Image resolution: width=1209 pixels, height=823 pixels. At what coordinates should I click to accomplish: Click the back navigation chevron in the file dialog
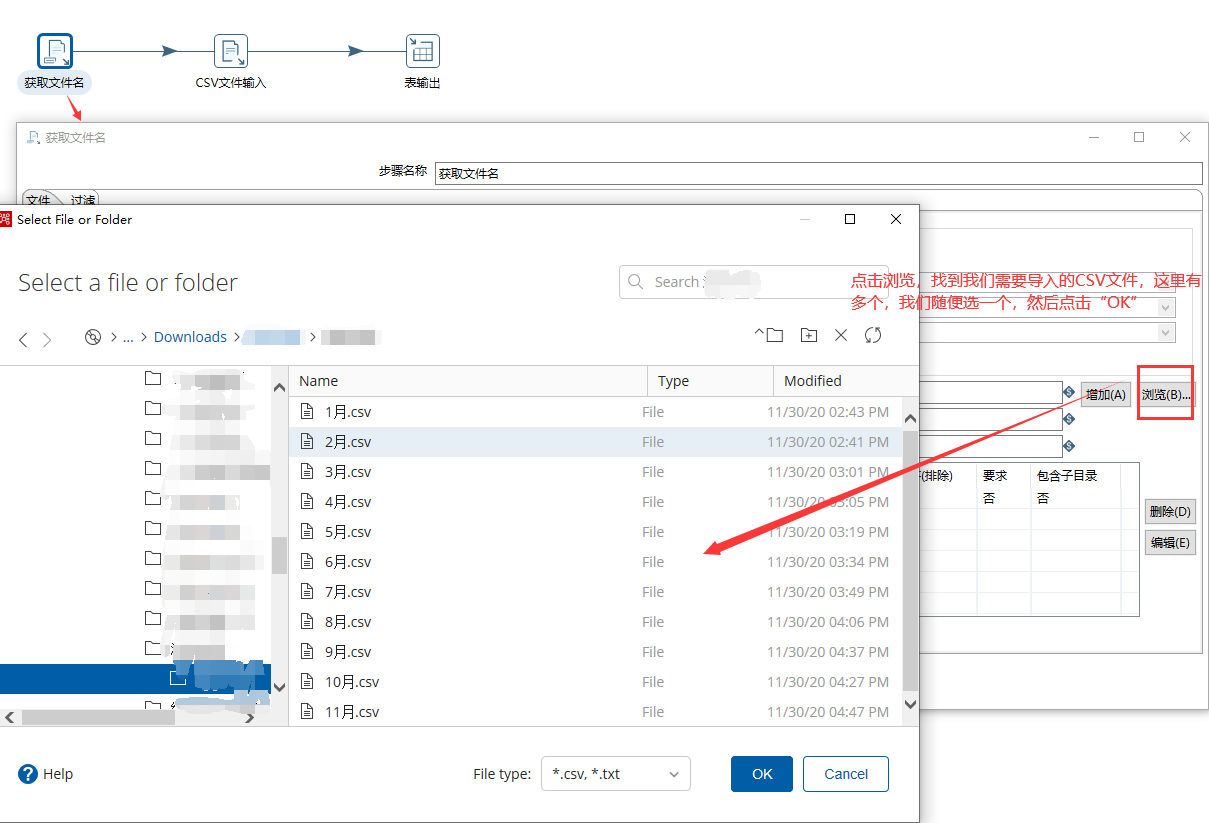pyautogui.click(x=22, y=339)
